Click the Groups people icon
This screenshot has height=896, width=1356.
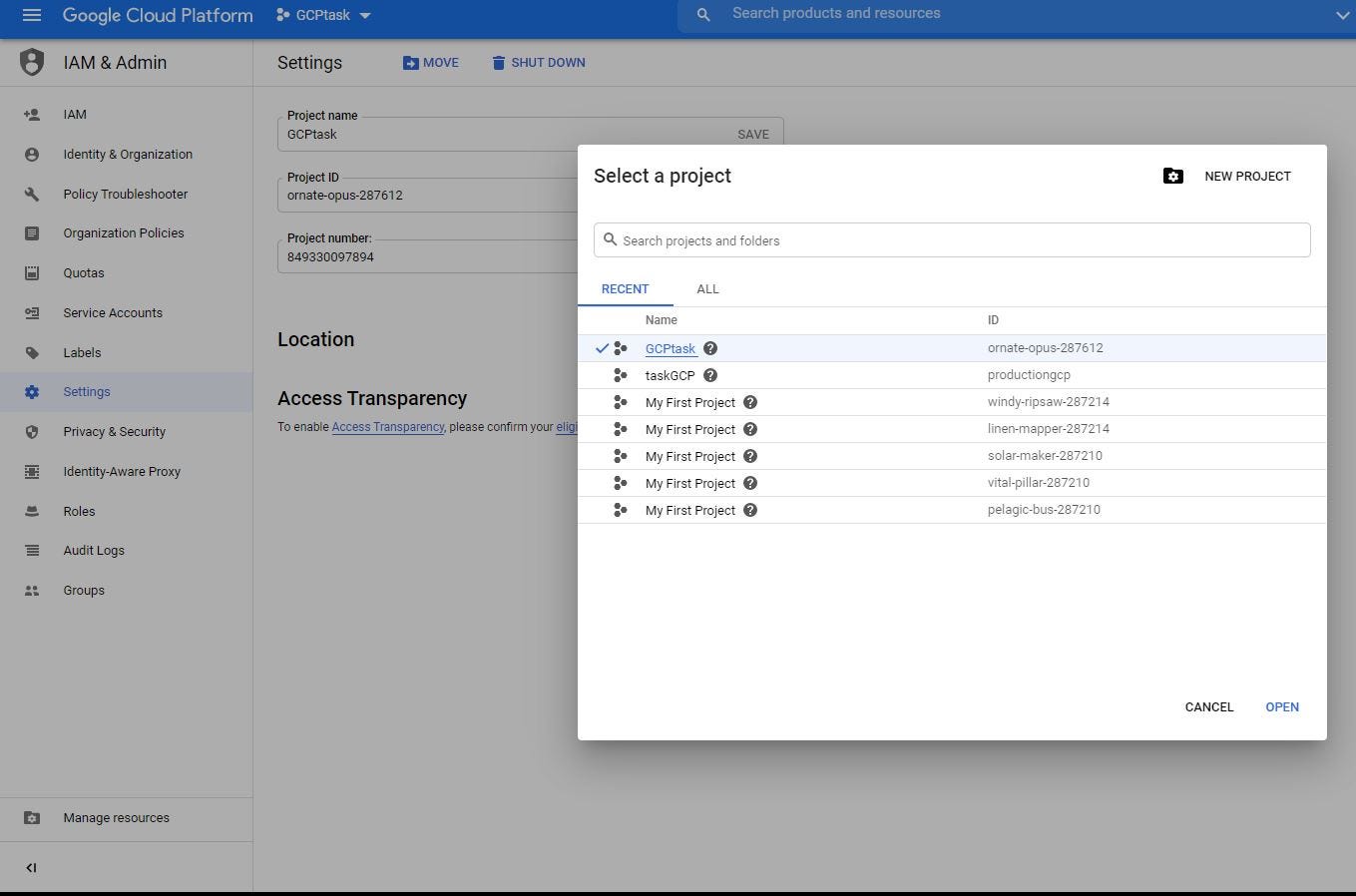click(32, 591)
